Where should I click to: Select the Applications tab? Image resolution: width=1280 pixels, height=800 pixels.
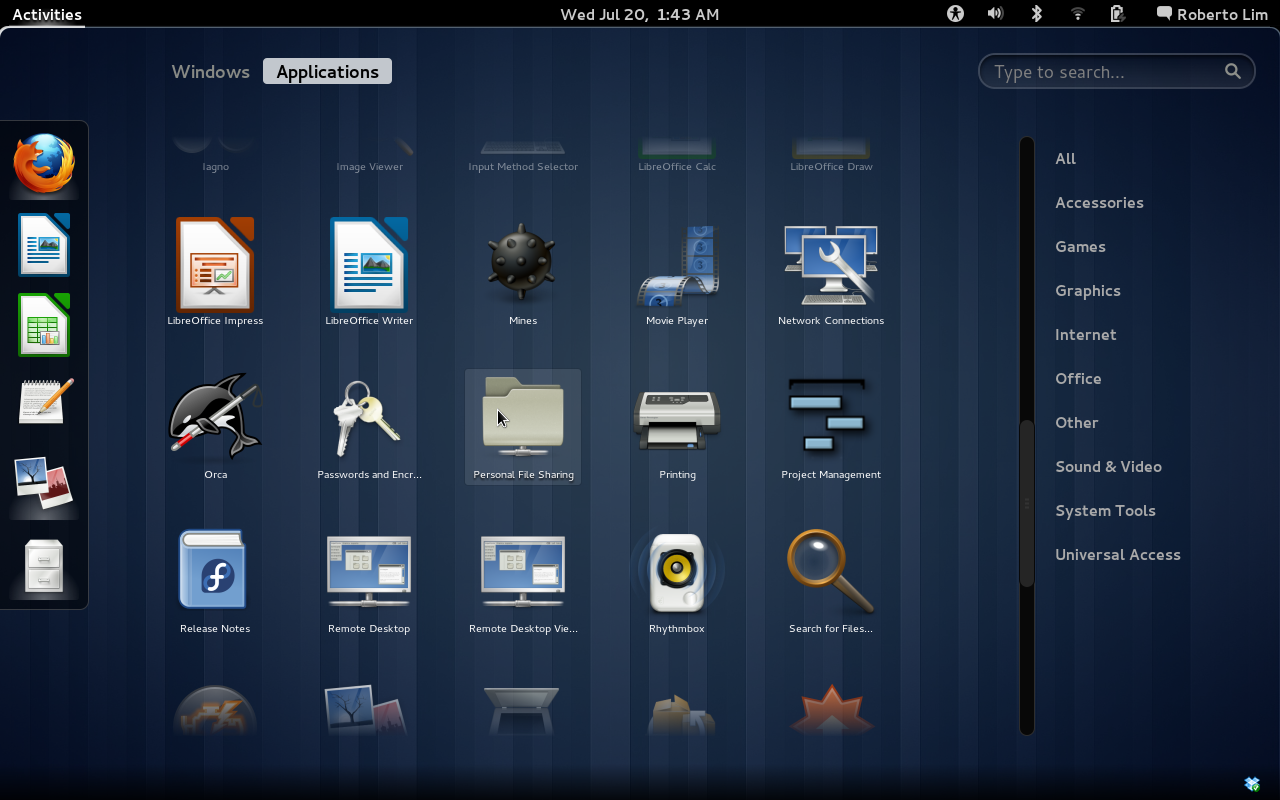(x=327, y=71)
